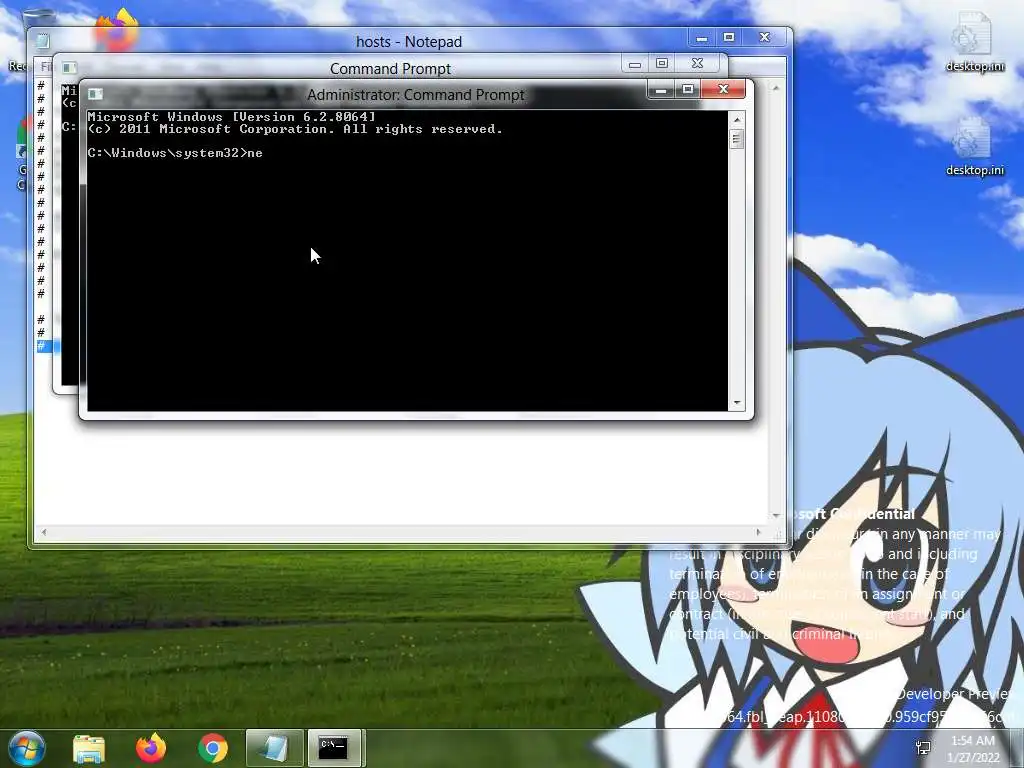Minimize the hosts - Notepad window
Image resolution: width=1024 pixels, height=768 pixels.
pyautogui.click(x=701, y=38)
